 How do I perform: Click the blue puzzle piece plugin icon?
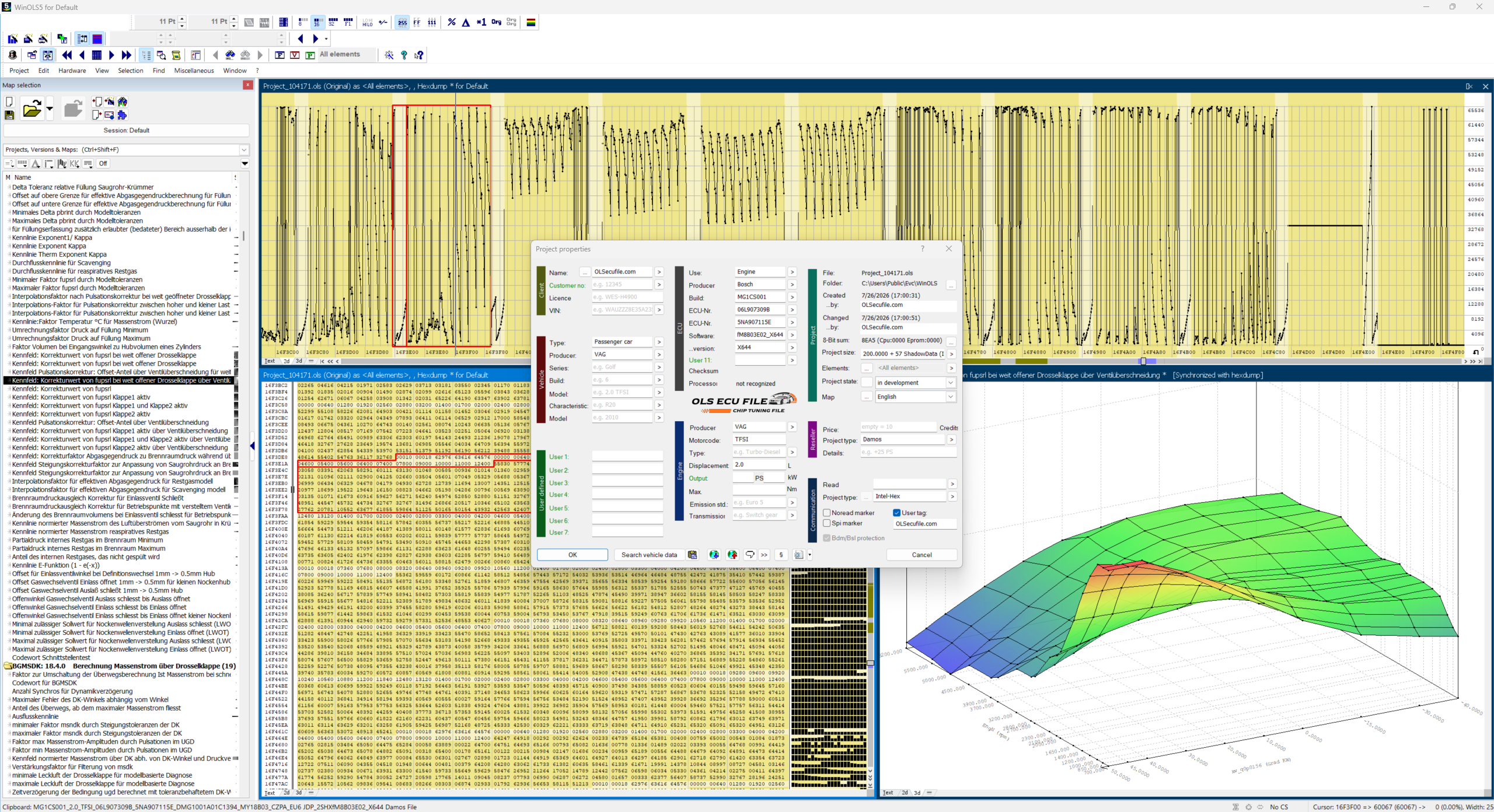(x=122, y=115)
